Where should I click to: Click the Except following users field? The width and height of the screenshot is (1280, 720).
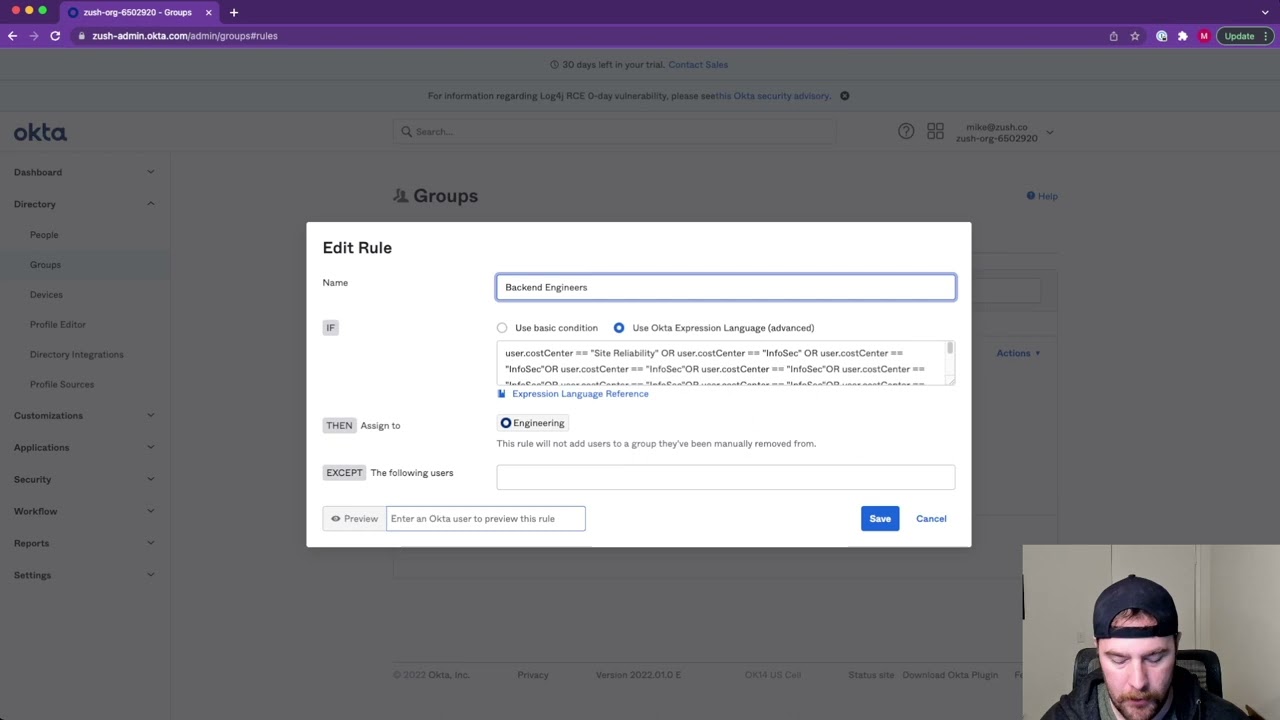pos(726,478)
